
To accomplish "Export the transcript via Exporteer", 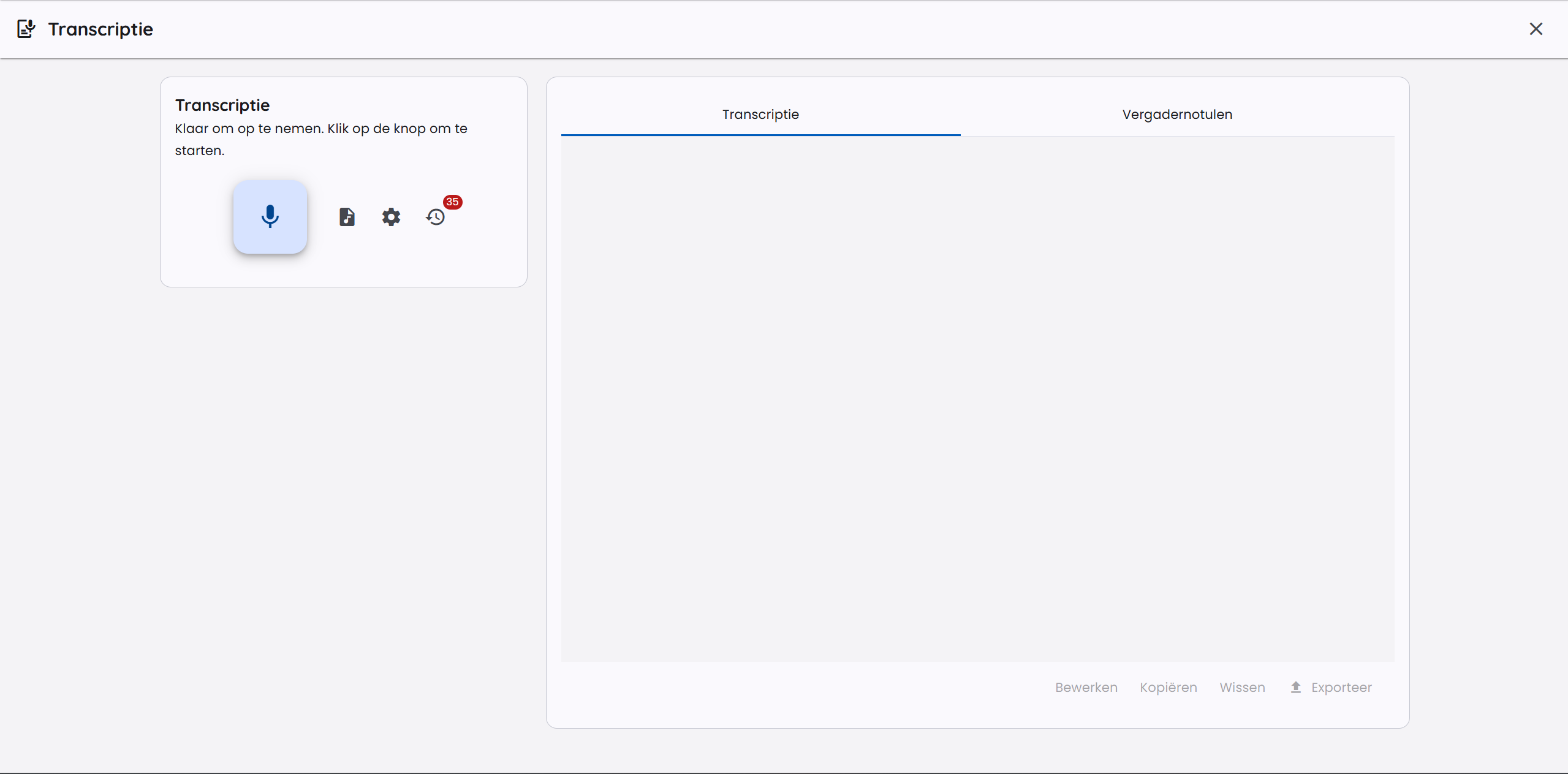I will (x=1341, y=687).
